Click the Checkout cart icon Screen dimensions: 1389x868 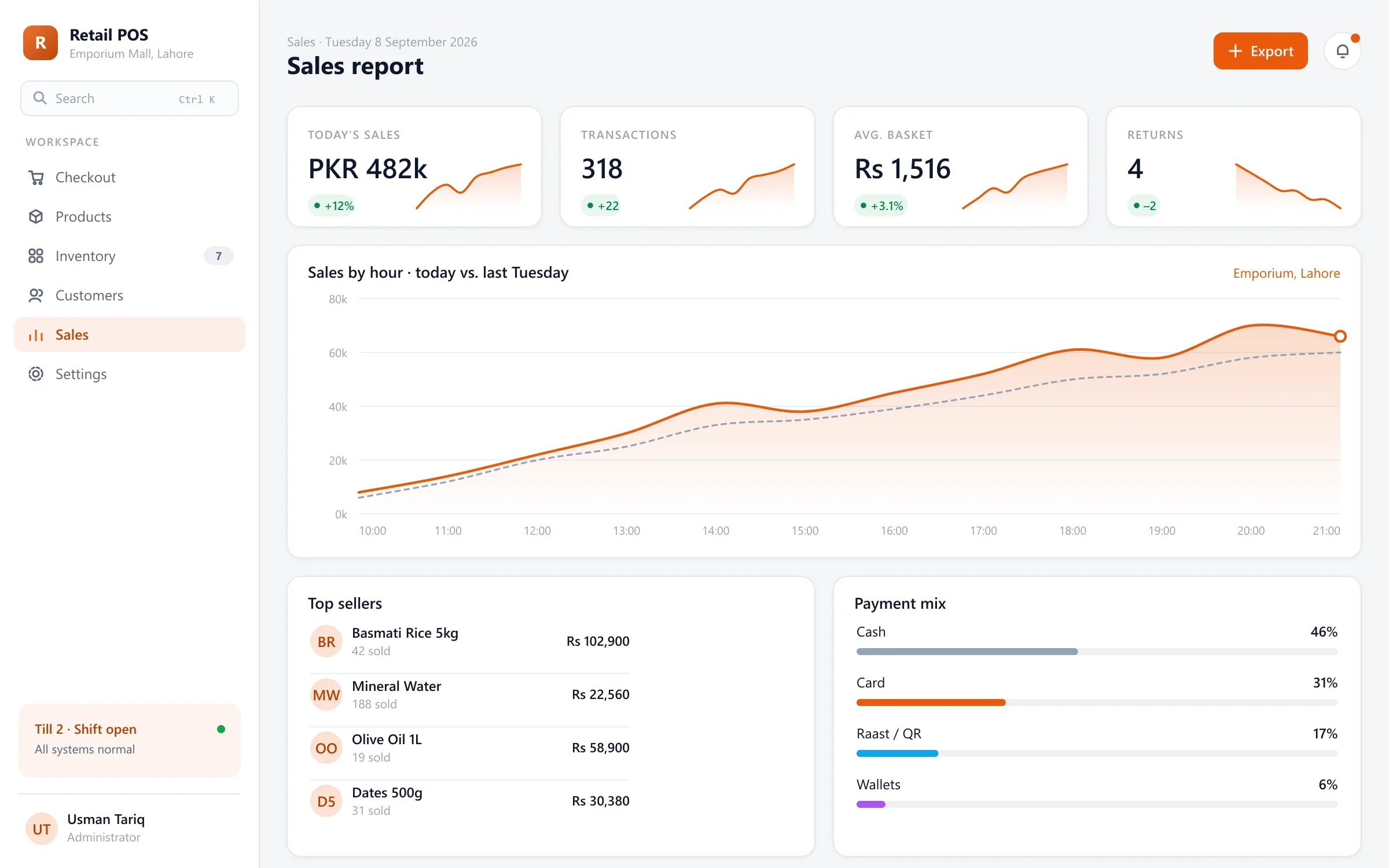36,178
